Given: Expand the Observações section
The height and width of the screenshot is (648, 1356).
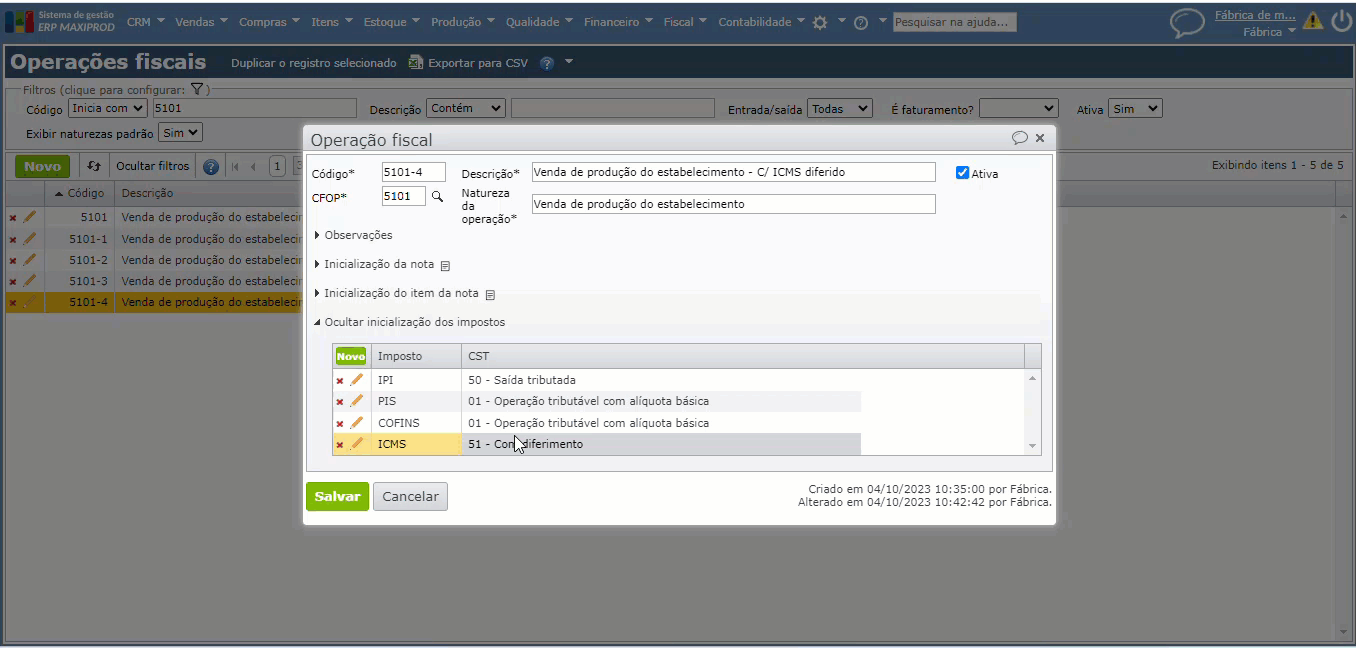Looking at the screenshot, I should pos(353,235).
